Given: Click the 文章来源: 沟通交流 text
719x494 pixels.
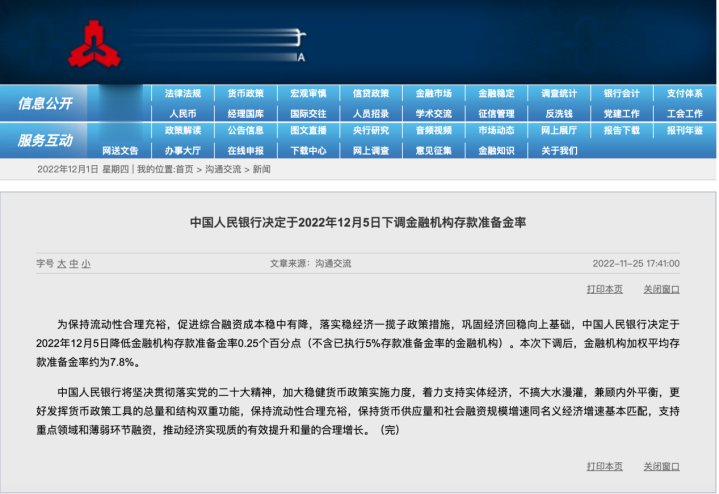Looking at the screenshot, I should pos(310,264).
